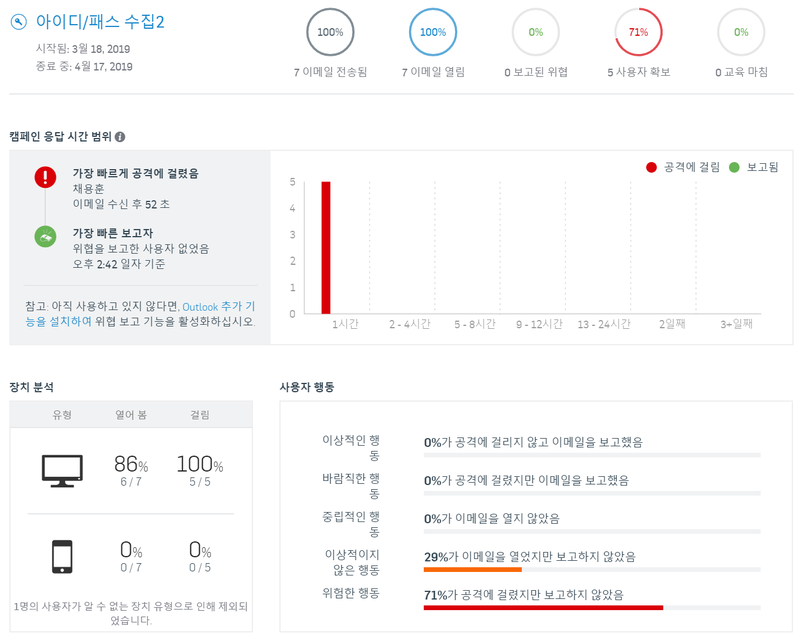Click the 장치 분석 section heading

(32, 387)
